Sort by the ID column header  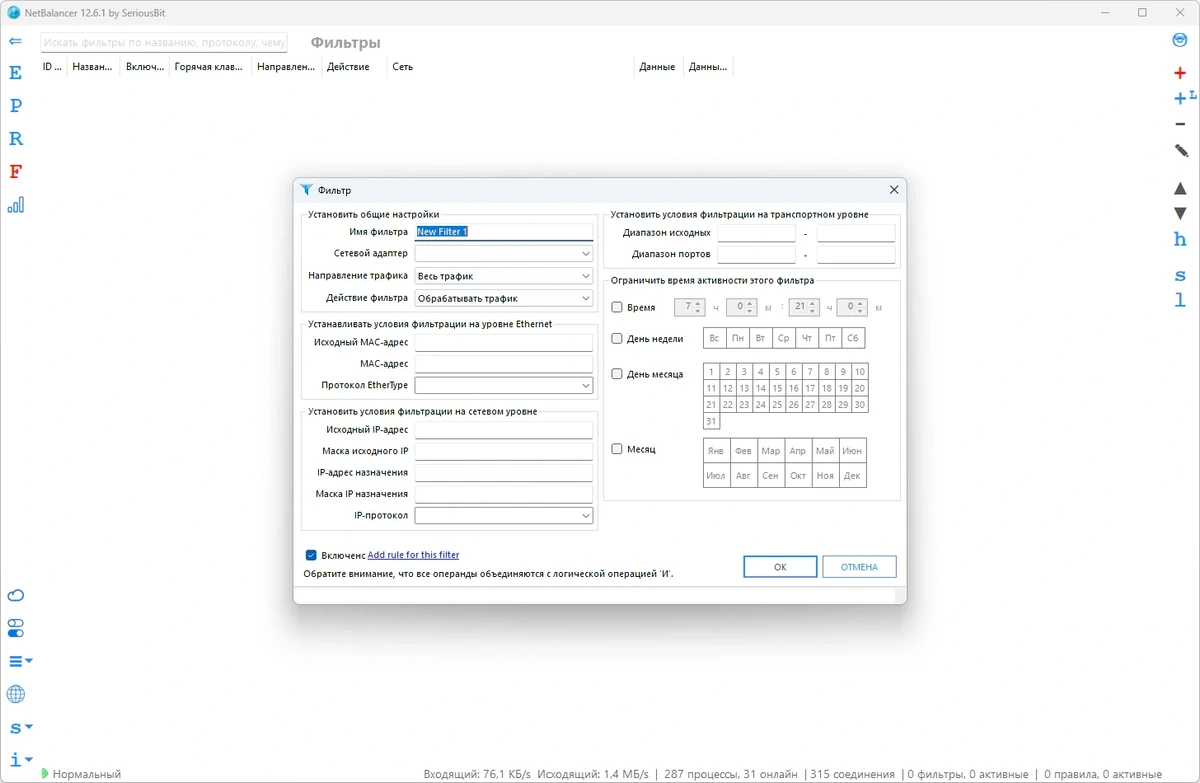[x=53, y=67]
